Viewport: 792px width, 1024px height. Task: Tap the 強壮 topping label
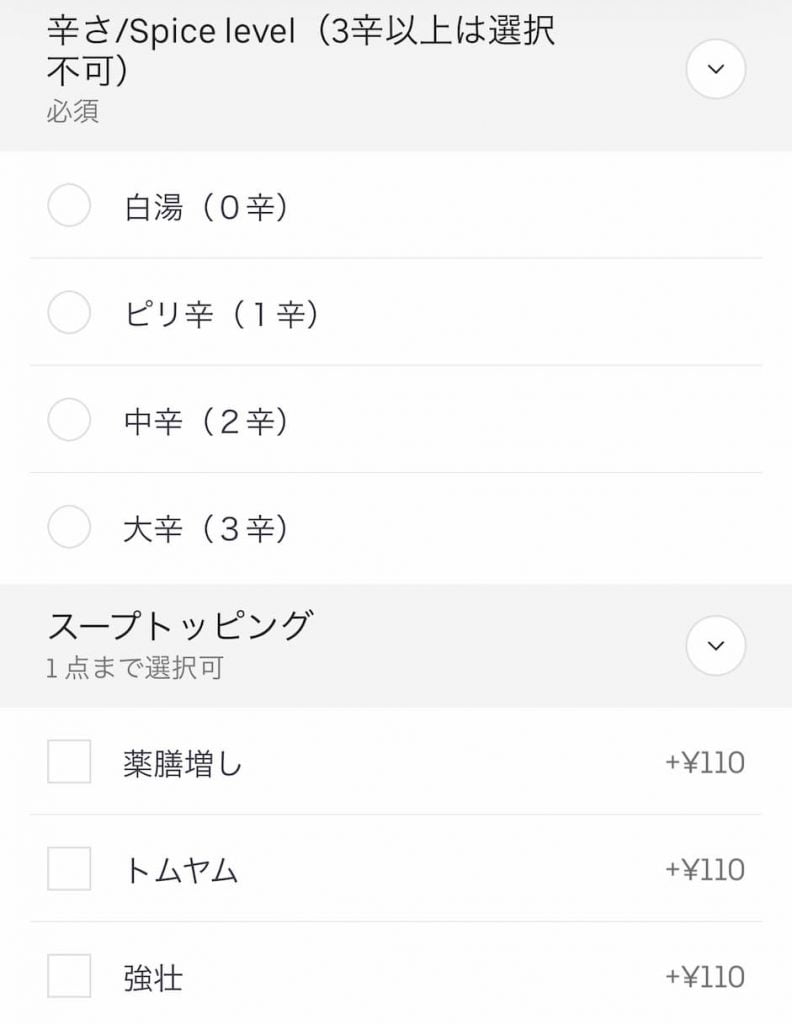(153, 977)
